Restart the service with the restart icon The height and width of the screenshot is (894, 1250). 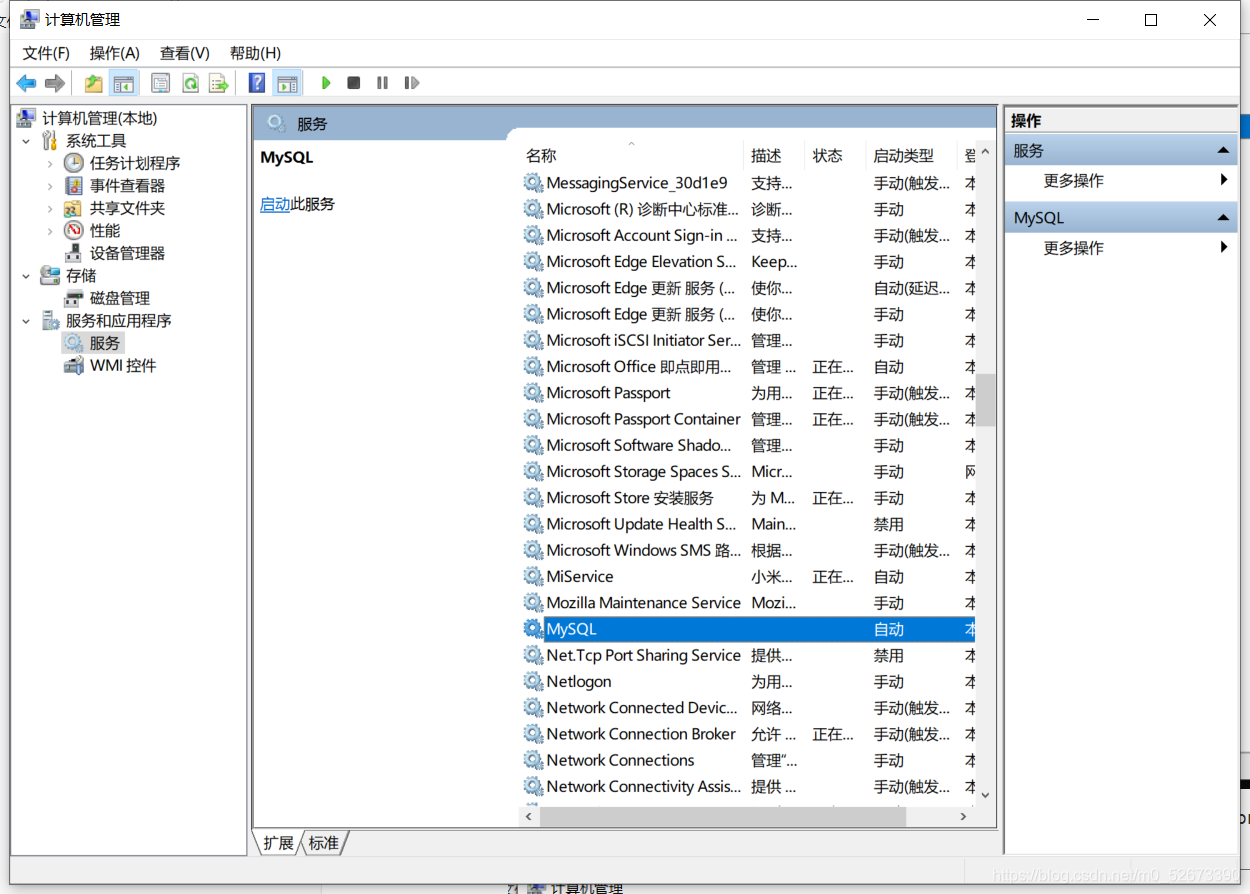pyautogui.click(x=411, y=83)
